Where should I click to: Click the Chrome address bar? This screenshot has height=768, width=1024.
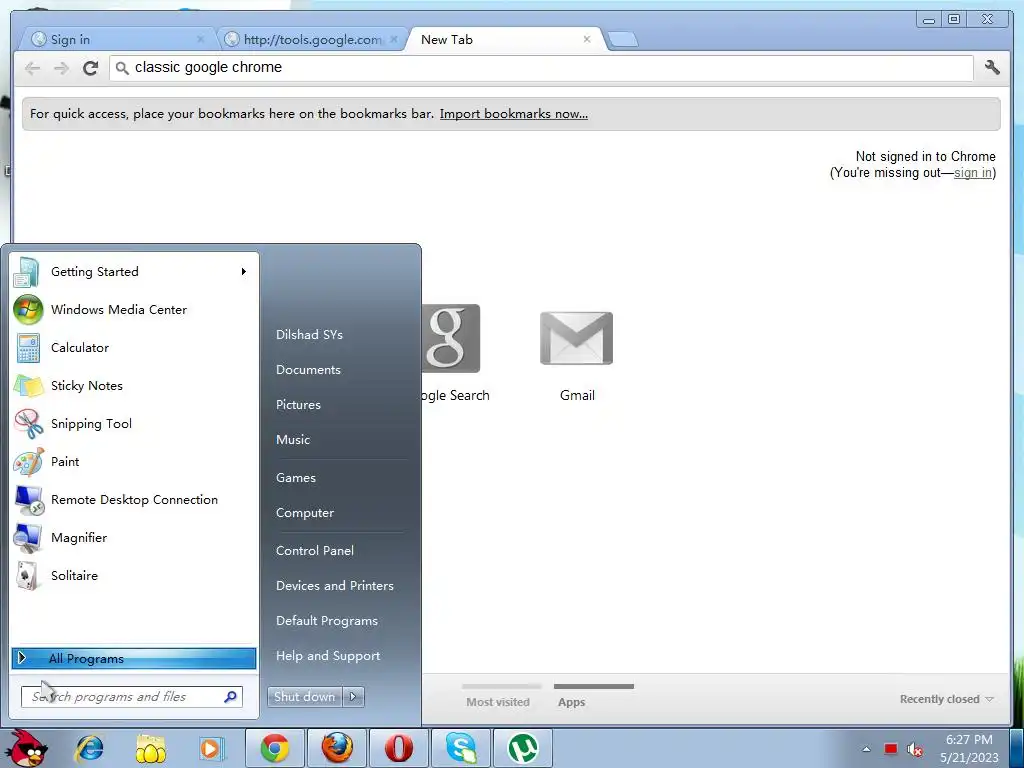[541, 67]
